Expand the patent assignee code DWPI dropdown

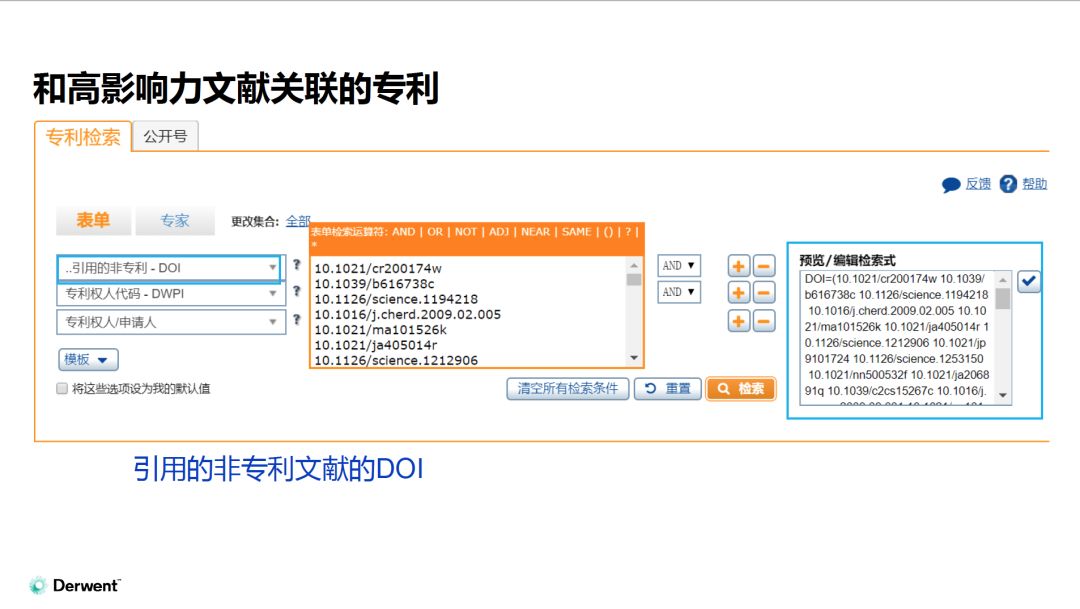pyautogui.click(x=171, y=294)
